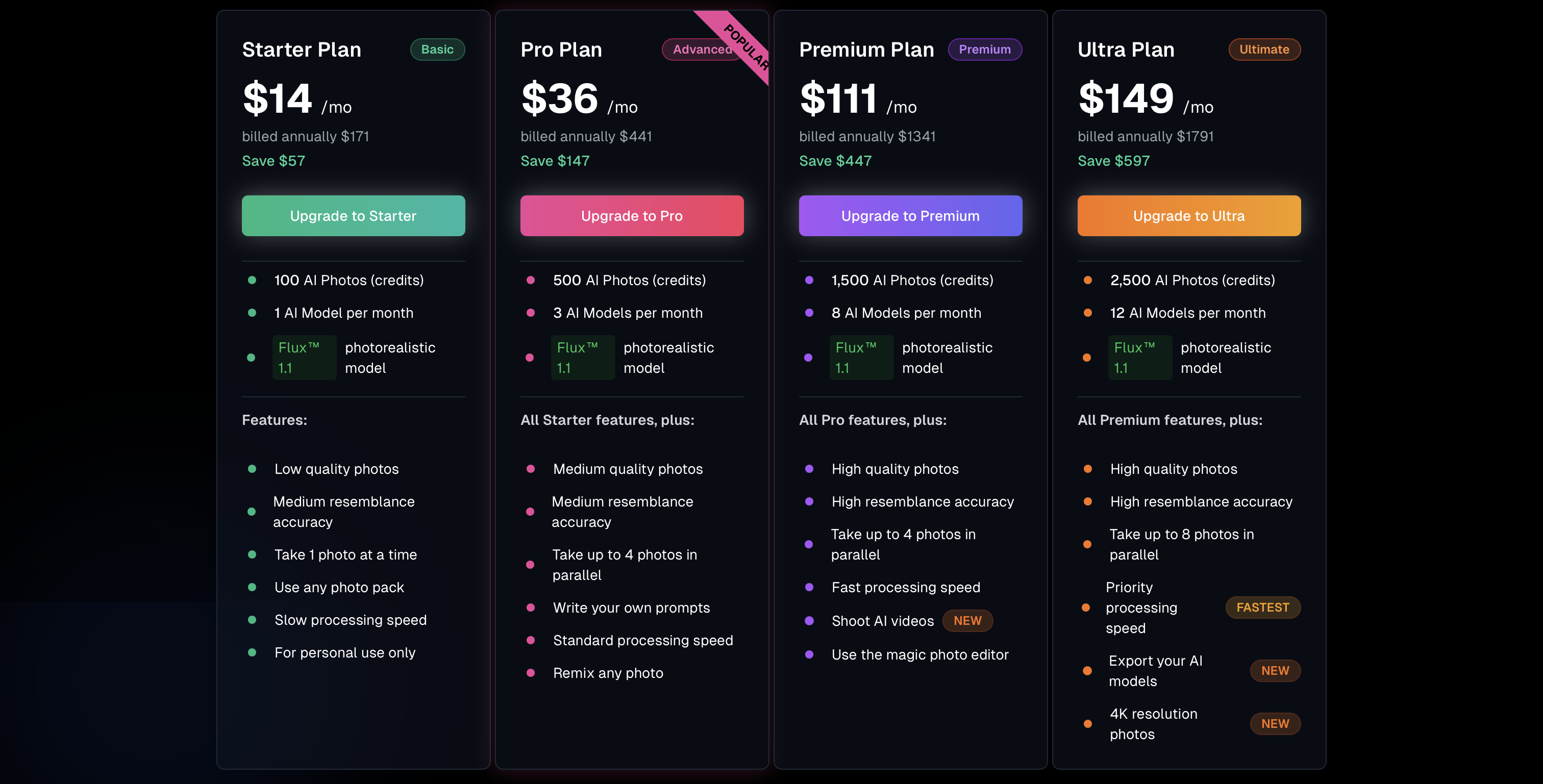Click the orange Ultimate badge
This screenshot has width=1543, height=784.
point(1264,49)
